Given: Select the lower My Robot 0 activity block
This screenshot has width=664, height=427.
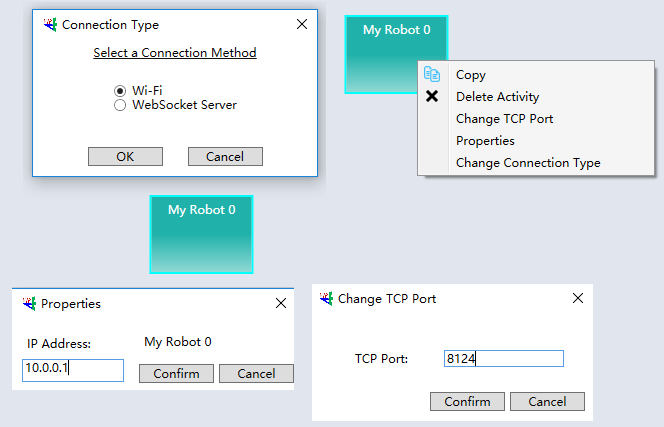Looking at the screenshot, I should pyautogui.click(x=202, y=234).
